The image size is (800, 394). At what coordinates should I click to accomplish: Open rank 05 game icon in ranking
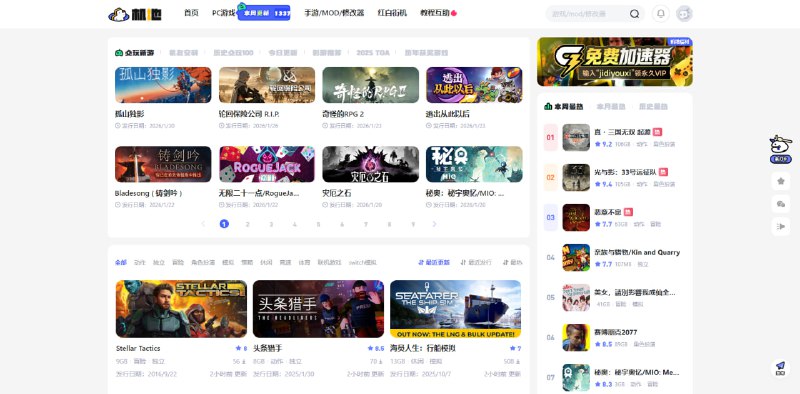576,298
